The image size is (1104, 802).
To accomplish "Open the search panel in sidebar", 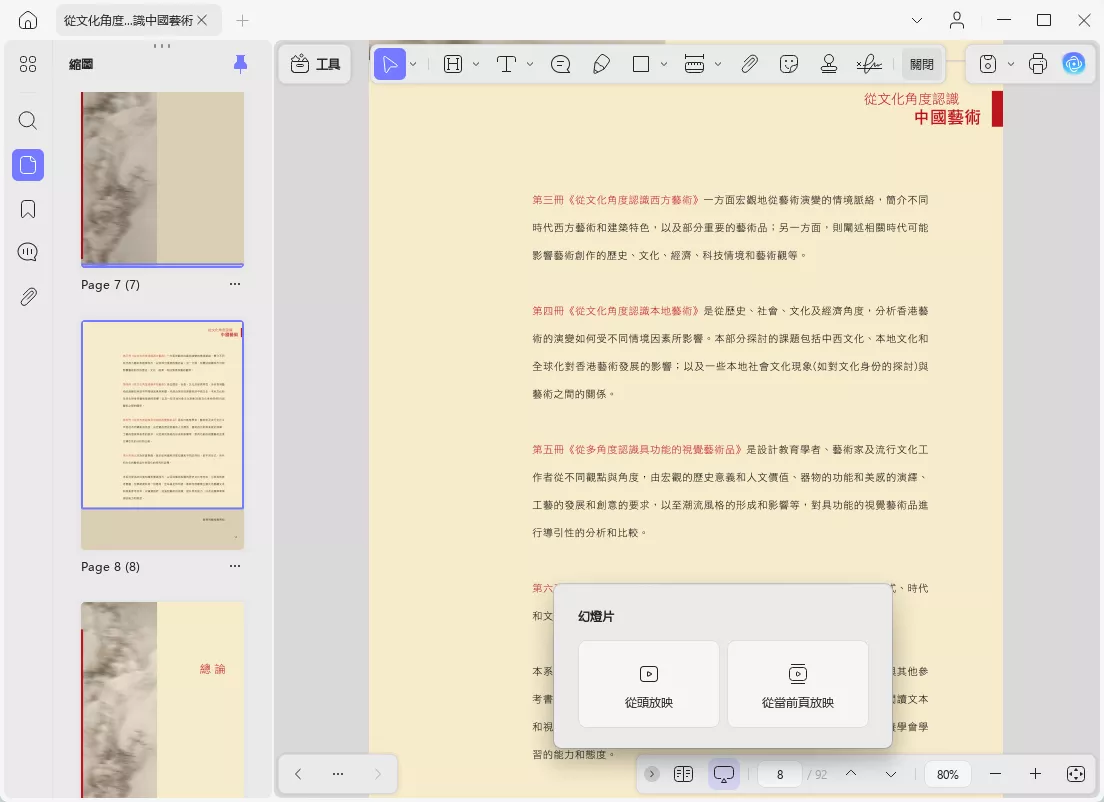I will click(27, 120).
